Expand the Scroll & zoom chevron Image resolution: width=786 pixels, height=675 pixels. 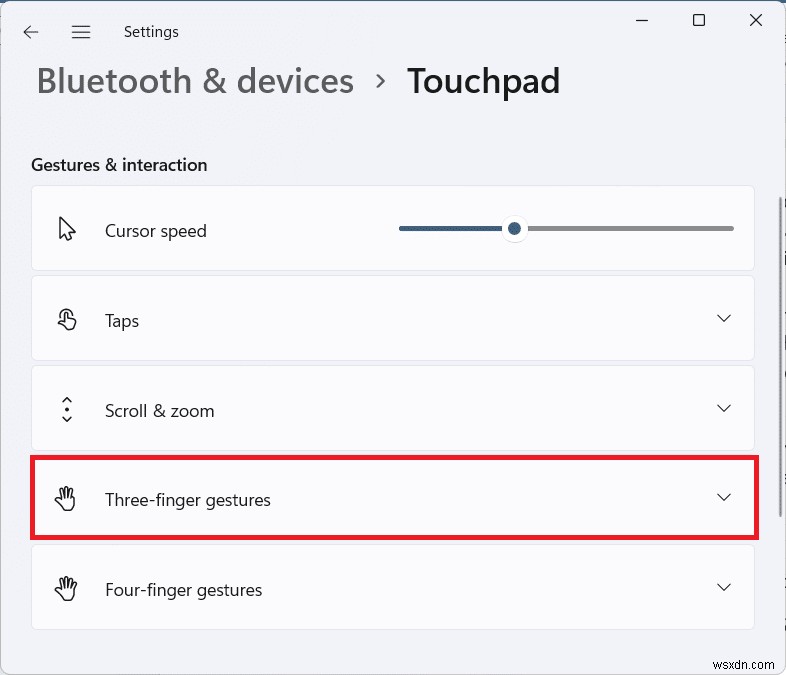coord(724,408)
